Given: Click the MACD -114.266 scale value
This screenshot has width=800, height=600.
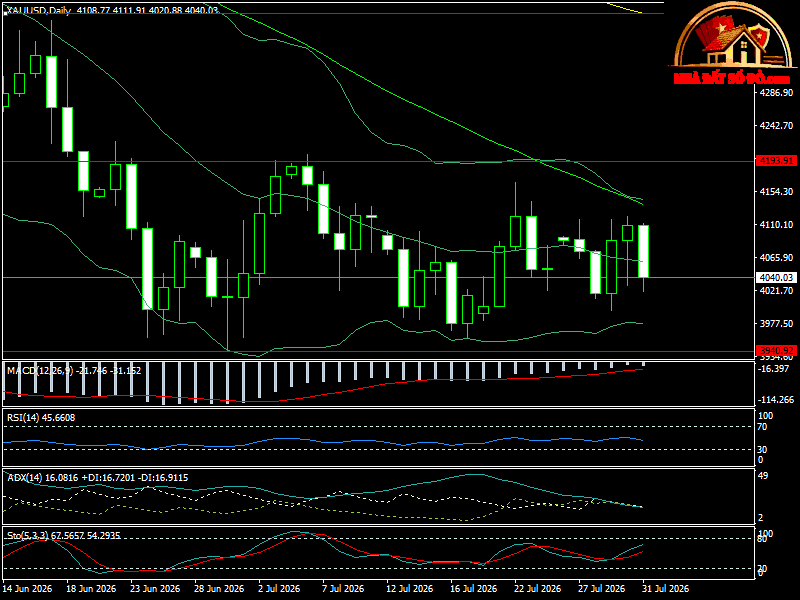Looking at the screenshot, I should click(777, 400).
